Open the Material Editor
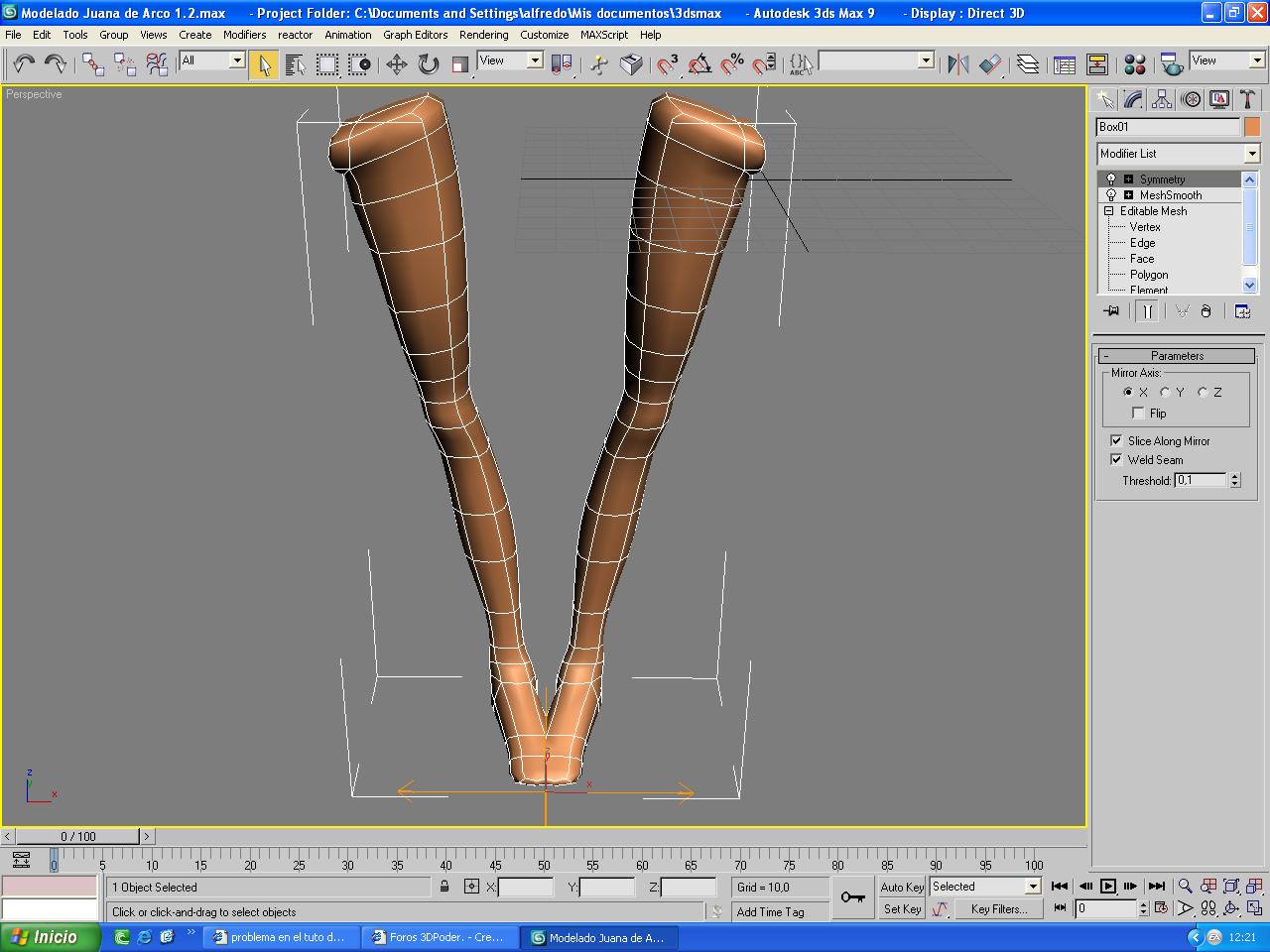 [1135, 65]
